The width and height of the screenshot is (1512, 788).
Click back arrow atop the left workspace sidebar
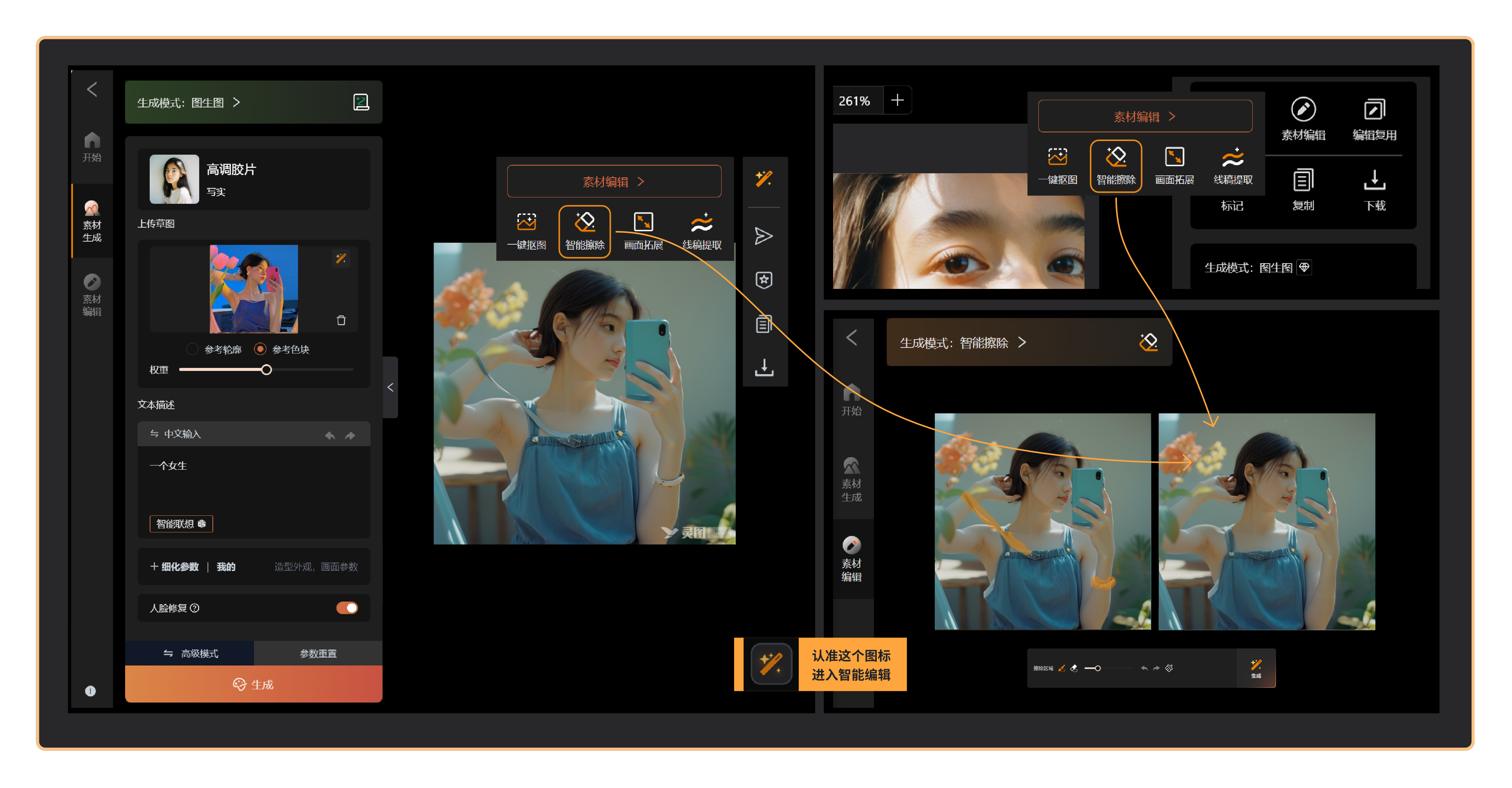tap(91, 89)
